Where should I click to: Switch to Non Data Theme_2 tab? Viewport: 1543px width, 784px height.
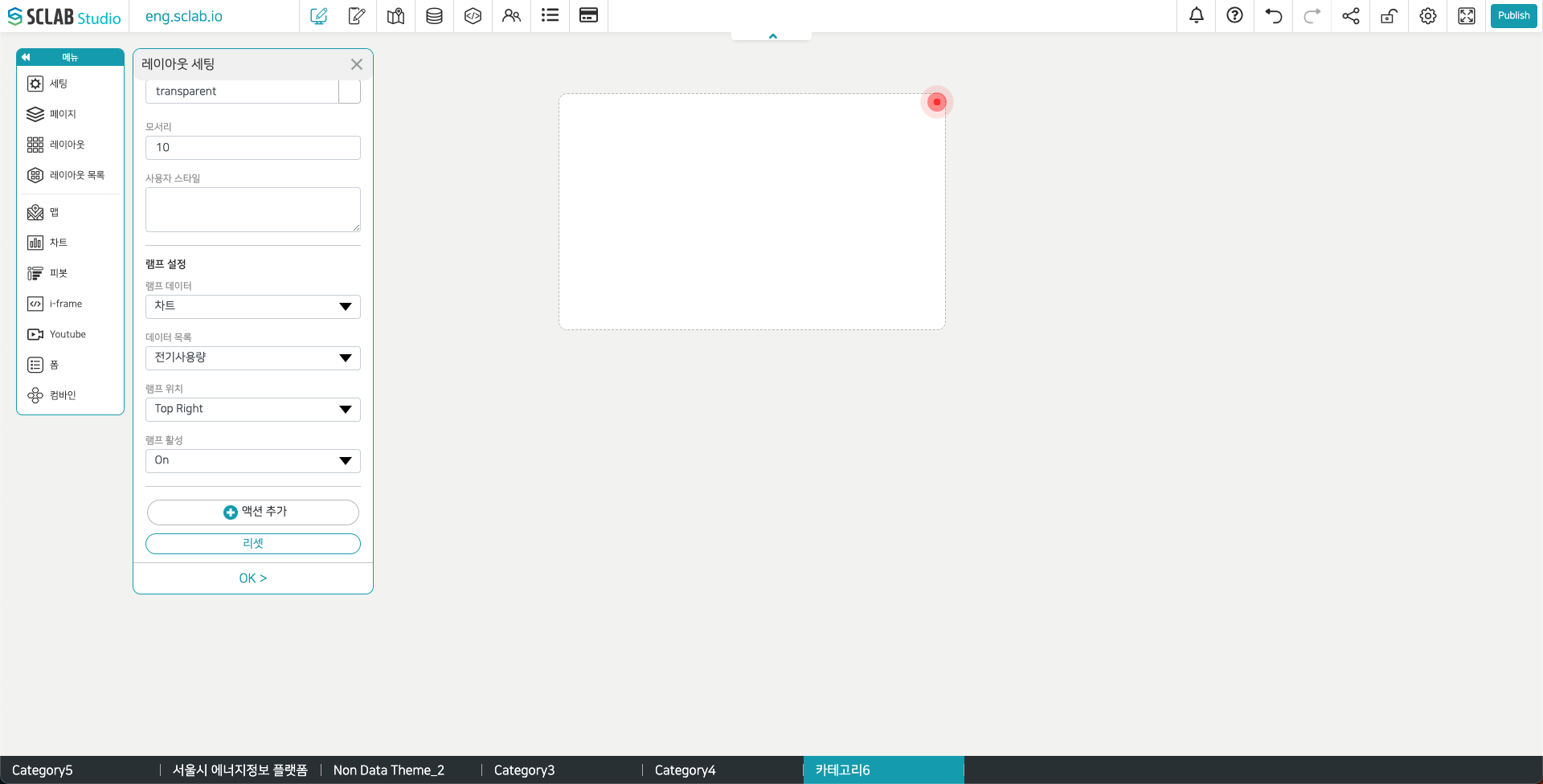[401, 770]
